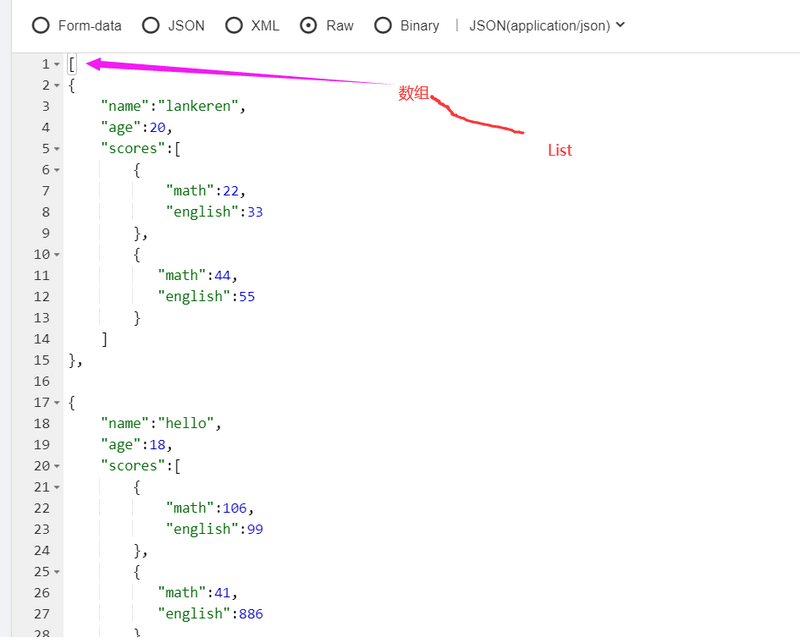Select the XML radio button
Screen dimensions: 800x643
click(x=234, y=26)
